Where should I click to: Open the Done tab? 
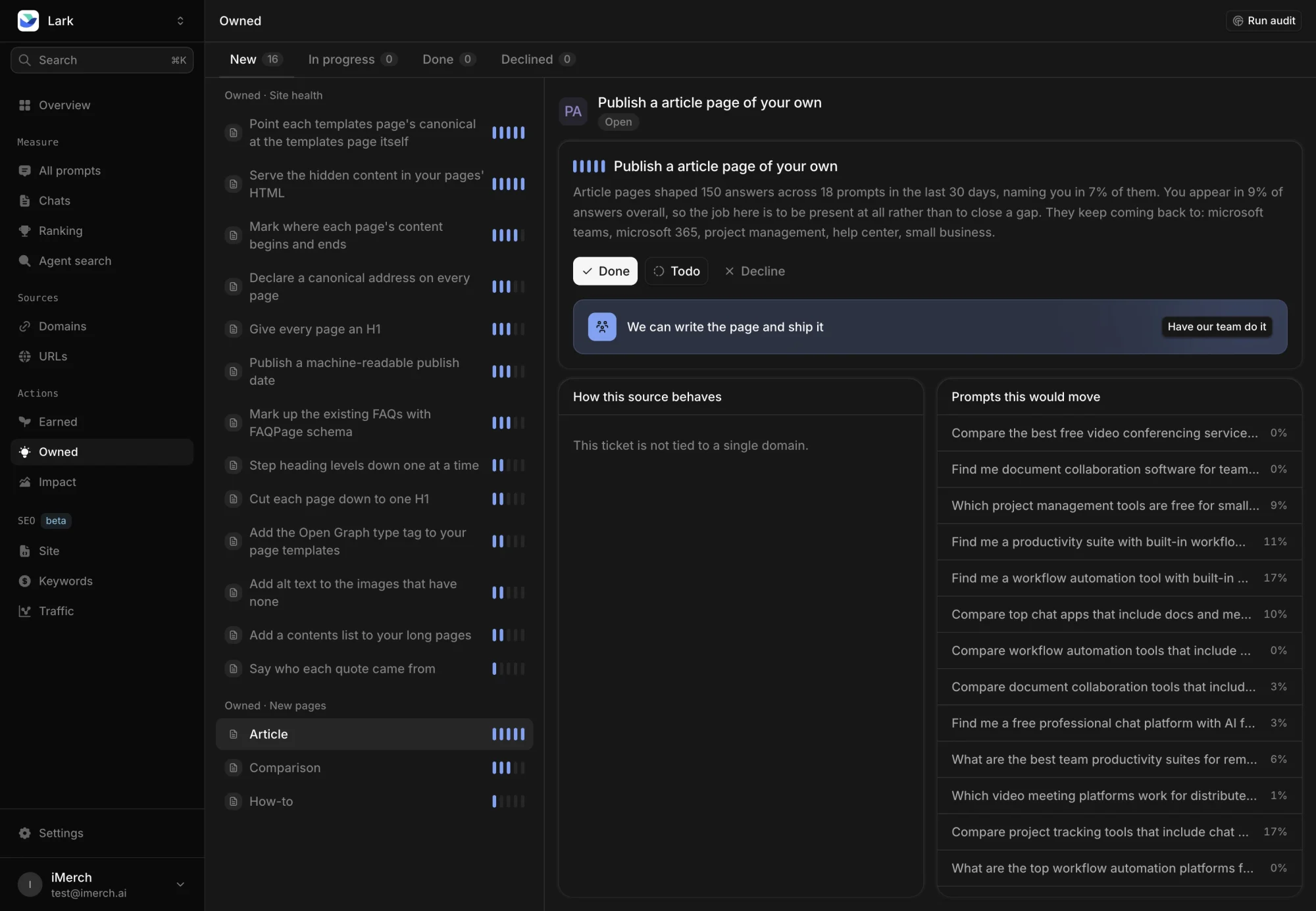click(x=449, y=59)
